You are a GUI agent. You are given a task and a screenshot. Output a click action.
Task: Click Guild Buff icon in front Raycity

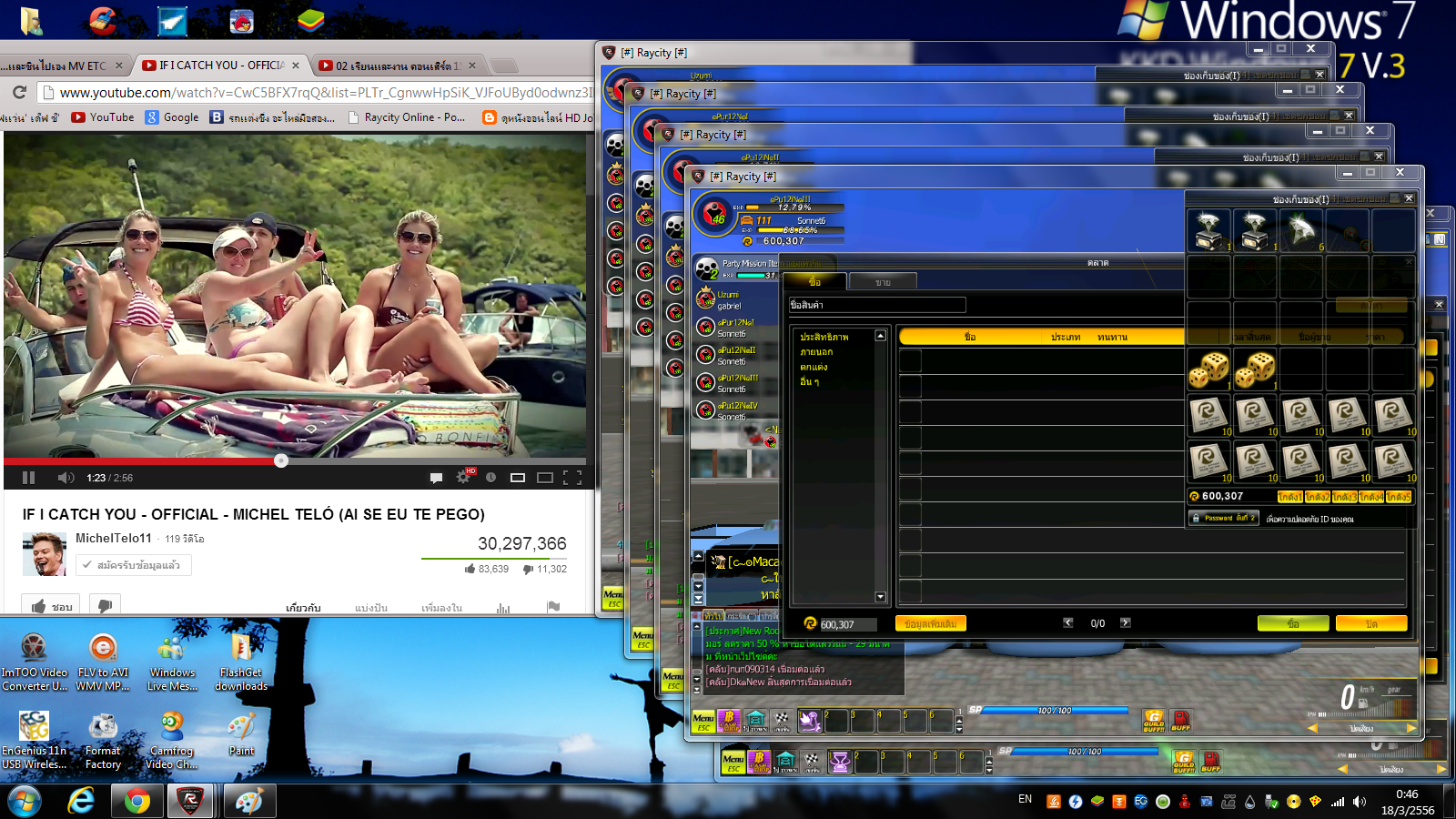click(x=1154, y=721)
